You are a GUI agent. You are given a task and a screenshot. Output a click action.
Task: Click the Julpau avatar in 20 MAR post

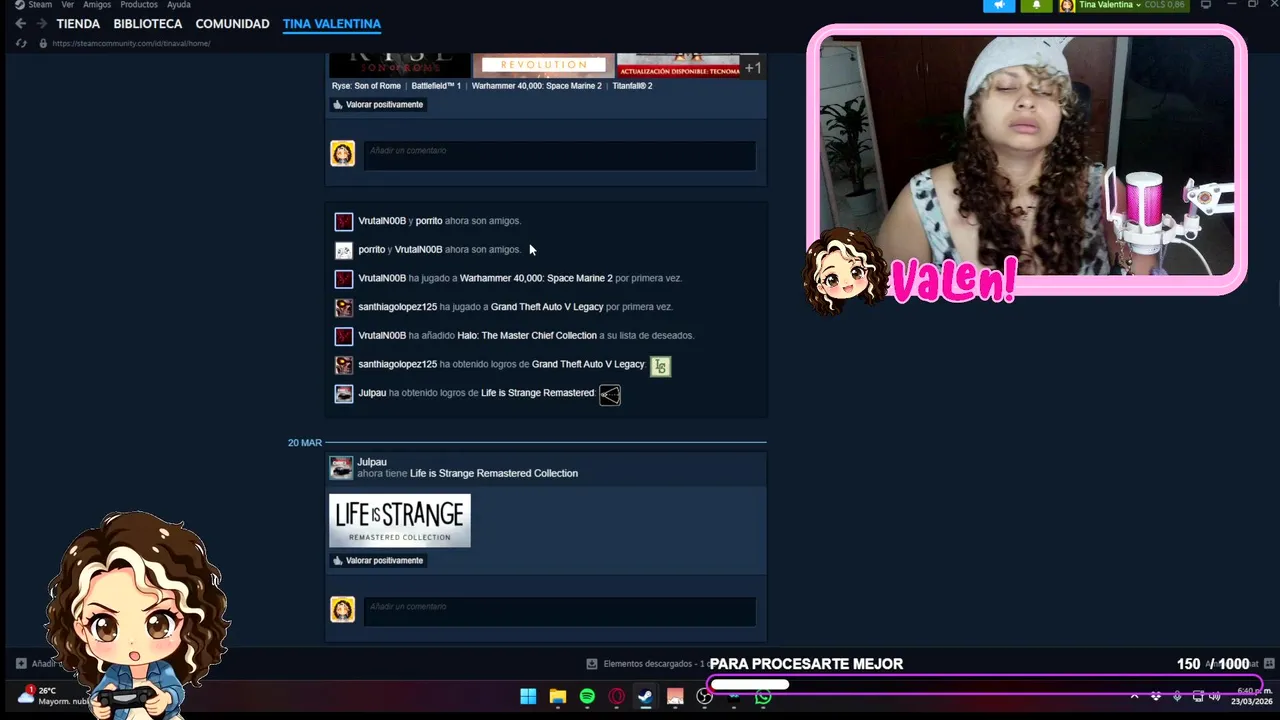click(x=342, y=467)
